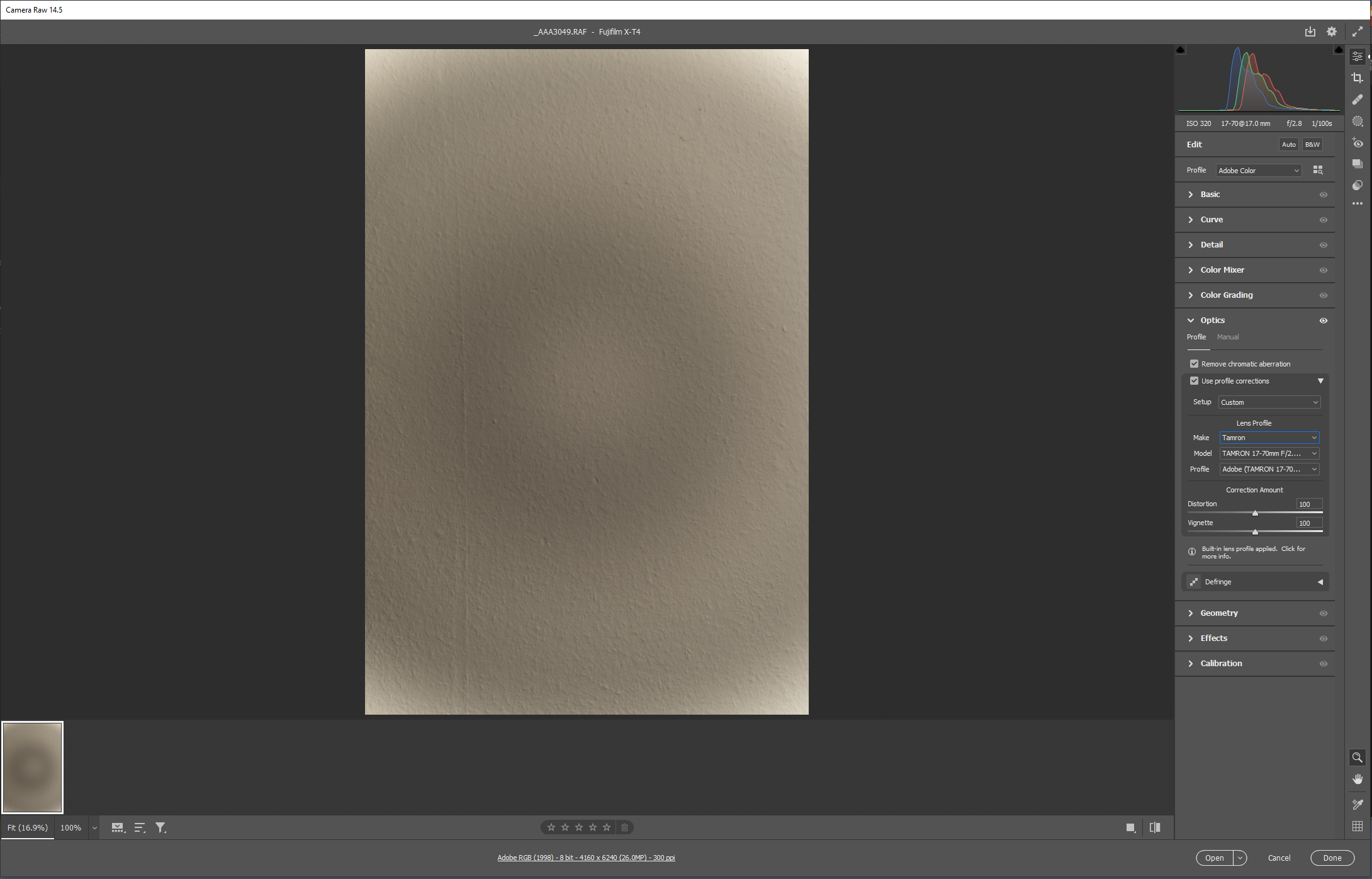The image size is (1372, 879).
Task: Click the Done button
Action: (1332, 858)
